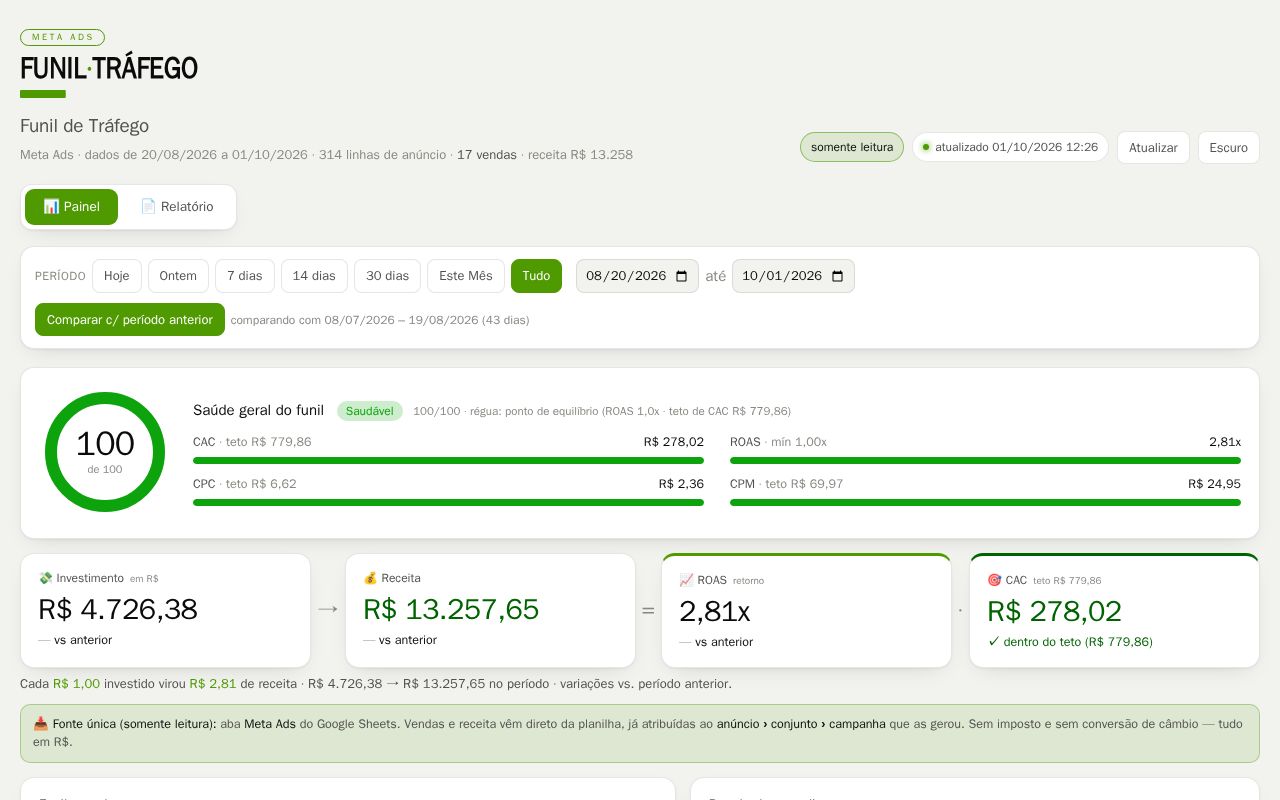The image size is (1280, 800).
Task: Click the CAC progress bar
Action: [448, 460]
